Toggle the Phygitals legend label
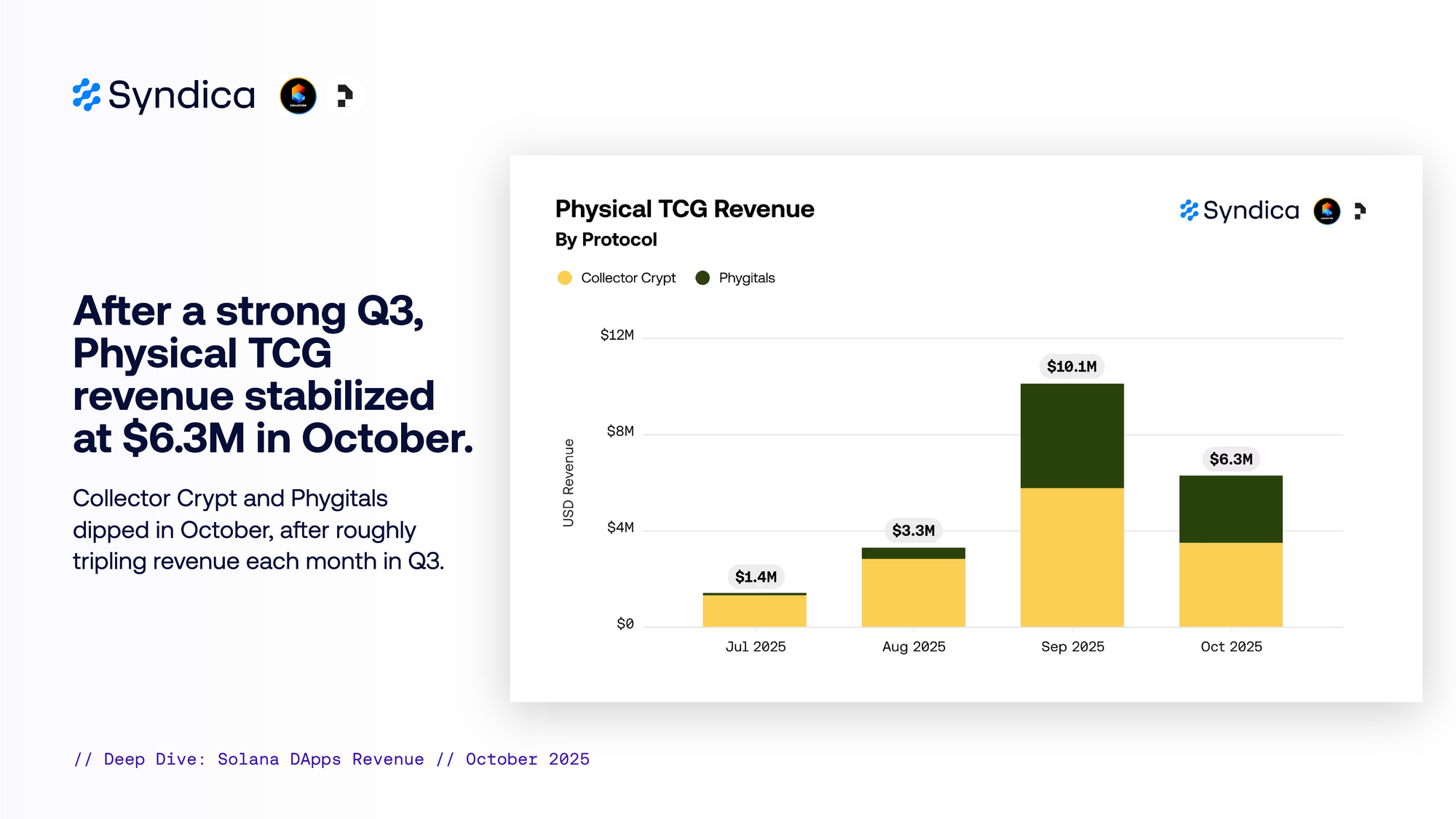The width and height of the screenshot is (1456, 819). pyautogui.click(x=747, y=278)
